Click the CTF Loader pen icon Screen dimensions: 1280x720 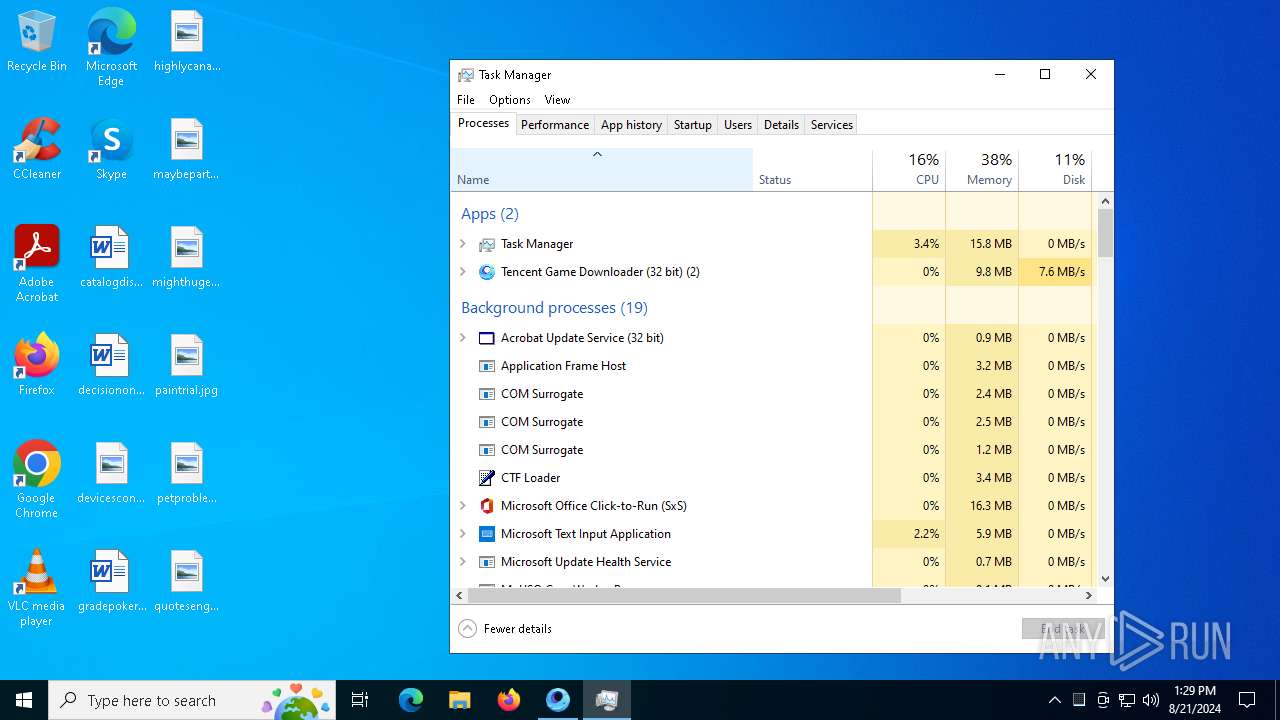[487, 478]
